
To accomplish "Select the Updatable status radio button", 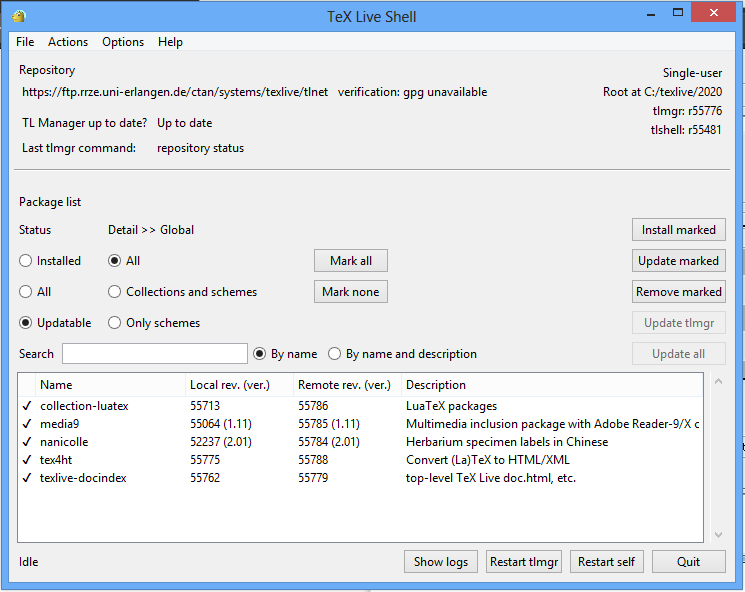I will click(x=25, y=323).
